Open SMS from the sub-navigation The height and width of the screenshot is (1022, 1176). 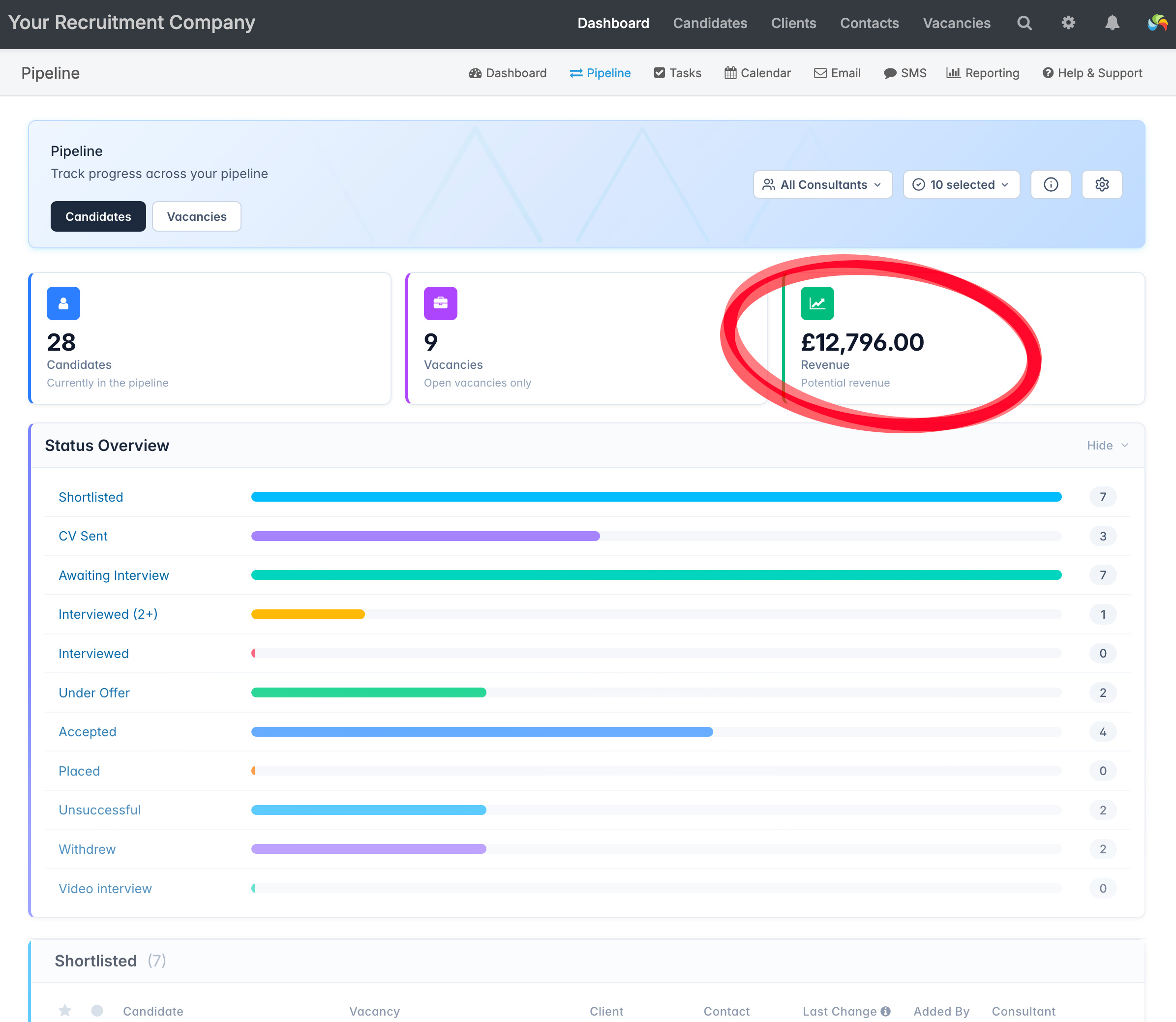pyautogui.click(x=905, y=73)
